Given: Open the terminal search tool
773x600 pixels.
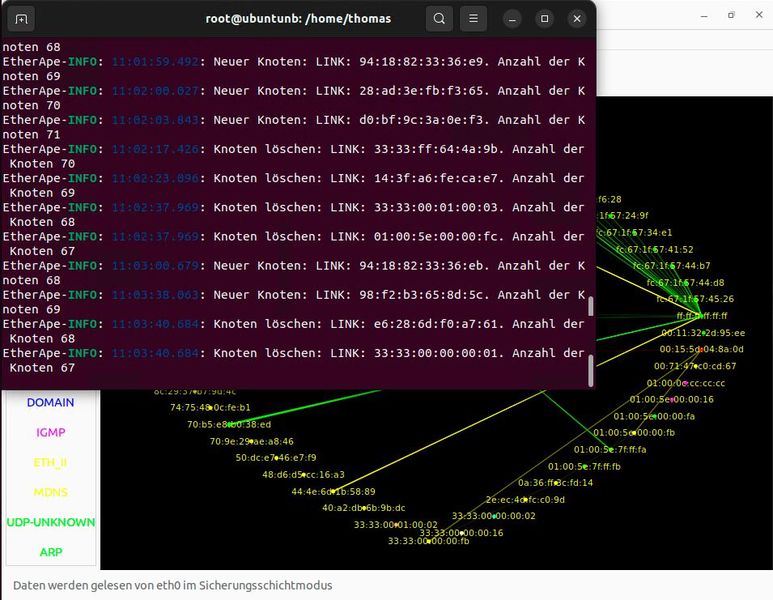Looking at the screenshot, I should click(439, 19).
